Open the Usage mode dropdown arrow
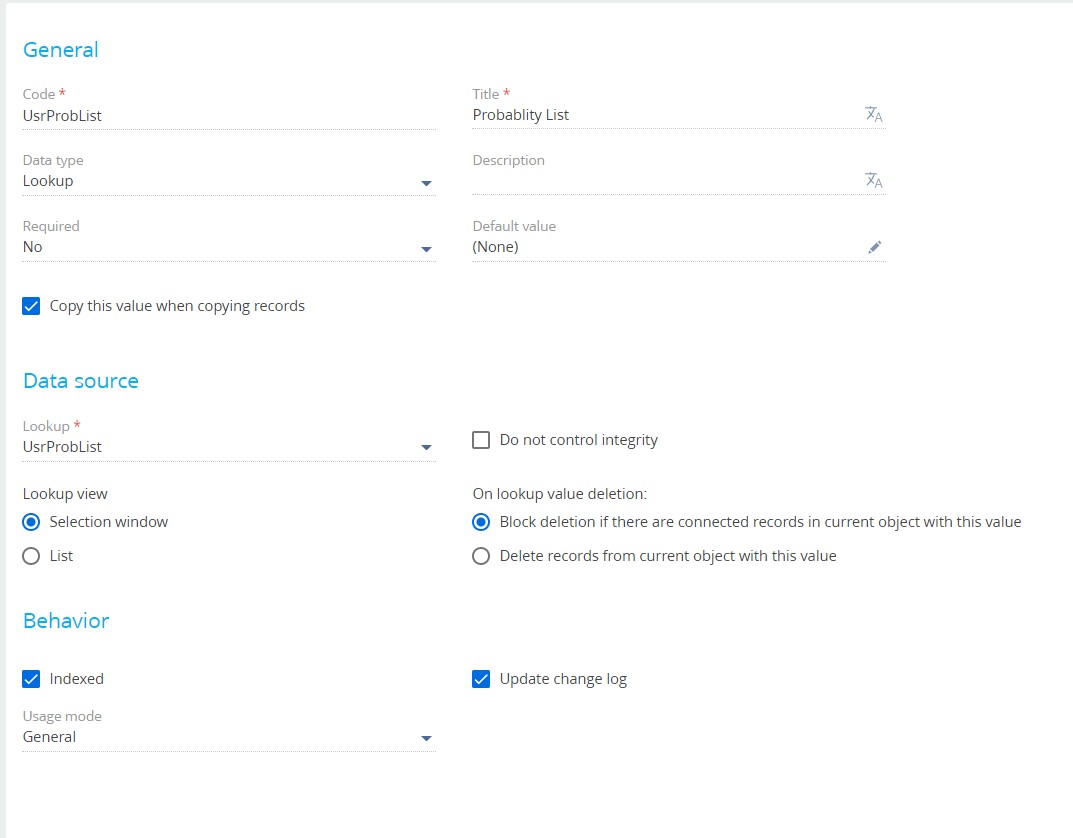The image size is (1073, 838). pos(426,738)
